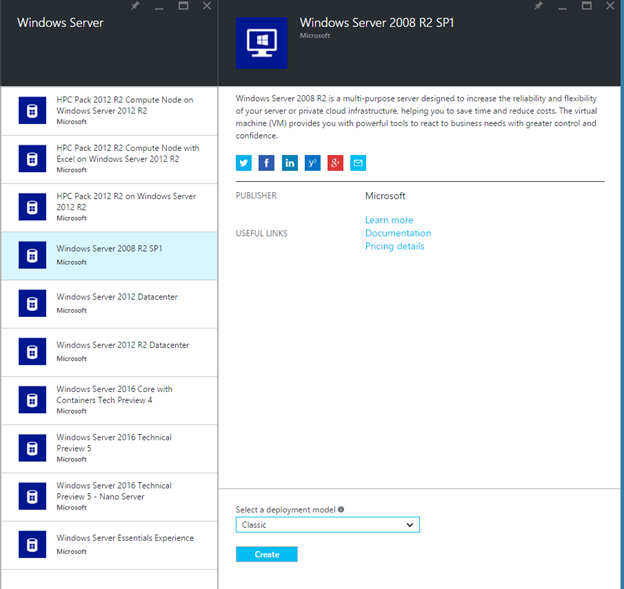Share via Yammer icon
Image resolution: width=624 pixels, height=589 pixels.
point(312,163)
